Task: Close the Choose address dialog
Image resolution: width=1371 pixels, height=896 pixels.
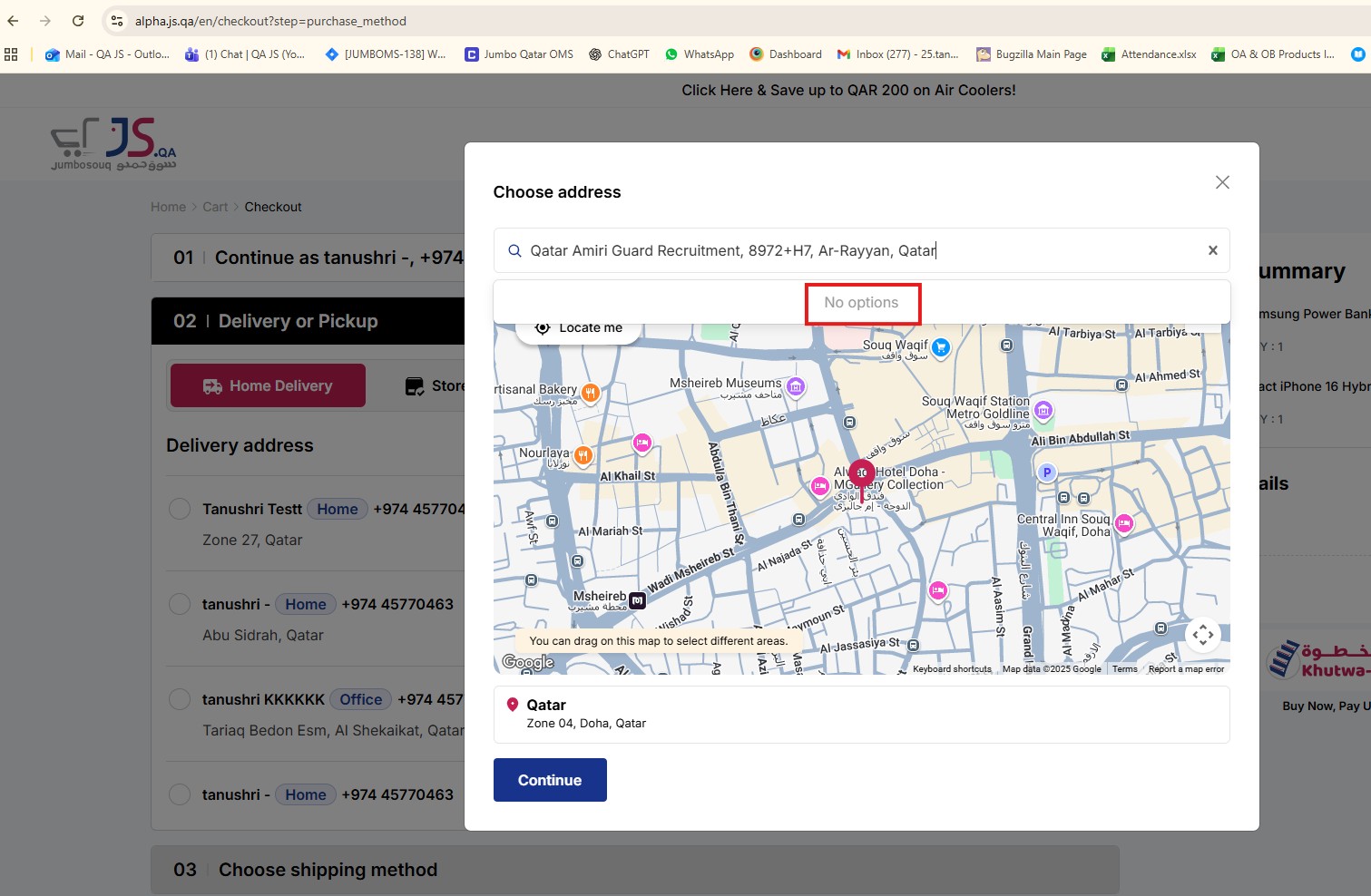Action: click(x=1222, y=182)
